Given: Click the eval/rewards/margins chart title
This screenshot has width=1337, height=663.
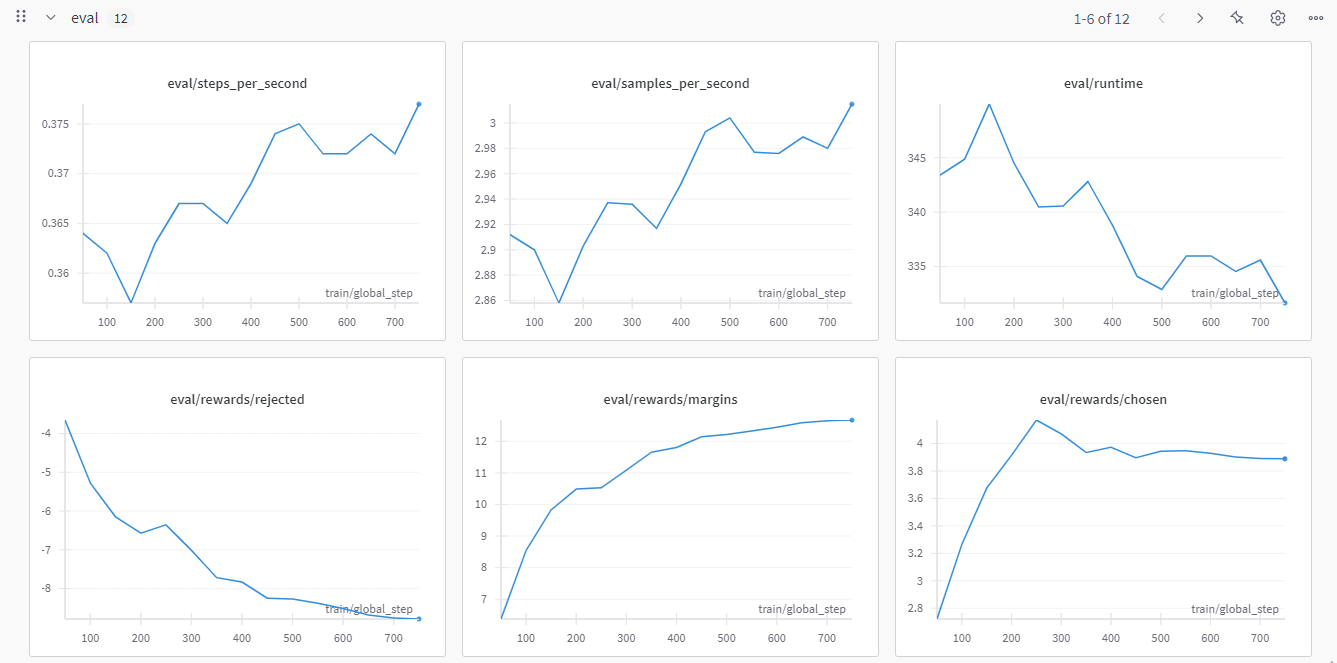Looking at the screenshot, I should click(x=670, y=400).
